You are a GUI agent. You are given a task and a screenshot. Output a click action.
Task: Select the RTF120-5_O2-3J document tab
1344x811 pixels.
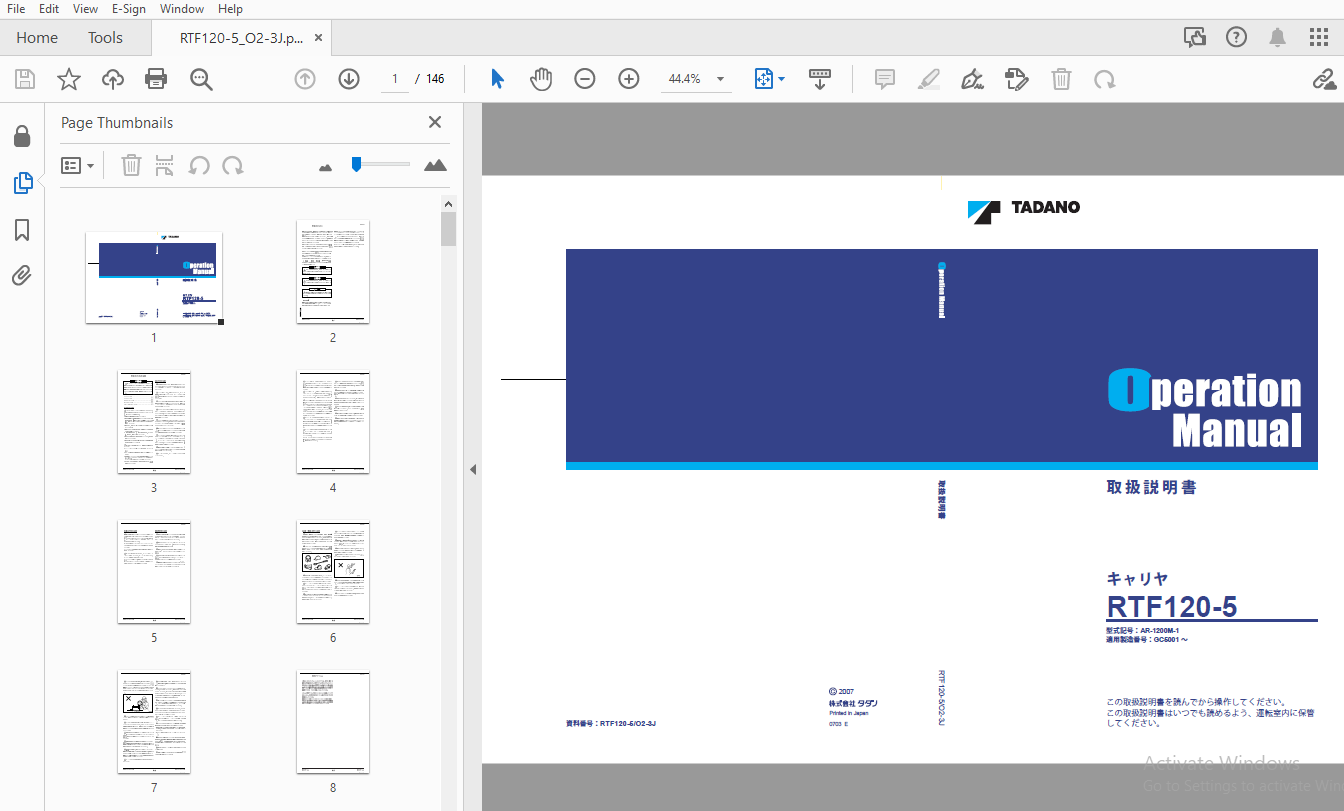pos(242,38)
